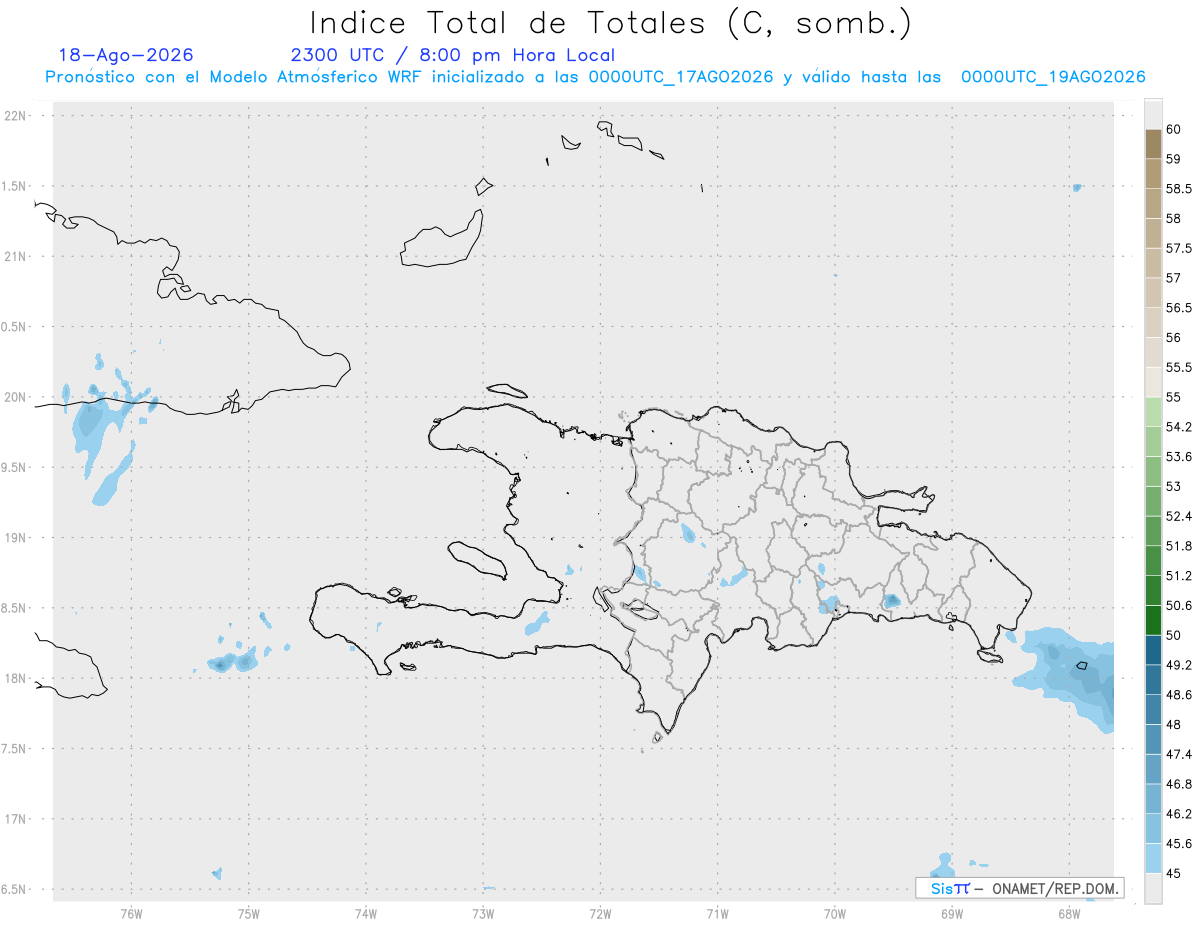
Task: Click the "20N" latitude label
Action: [15, 397]
